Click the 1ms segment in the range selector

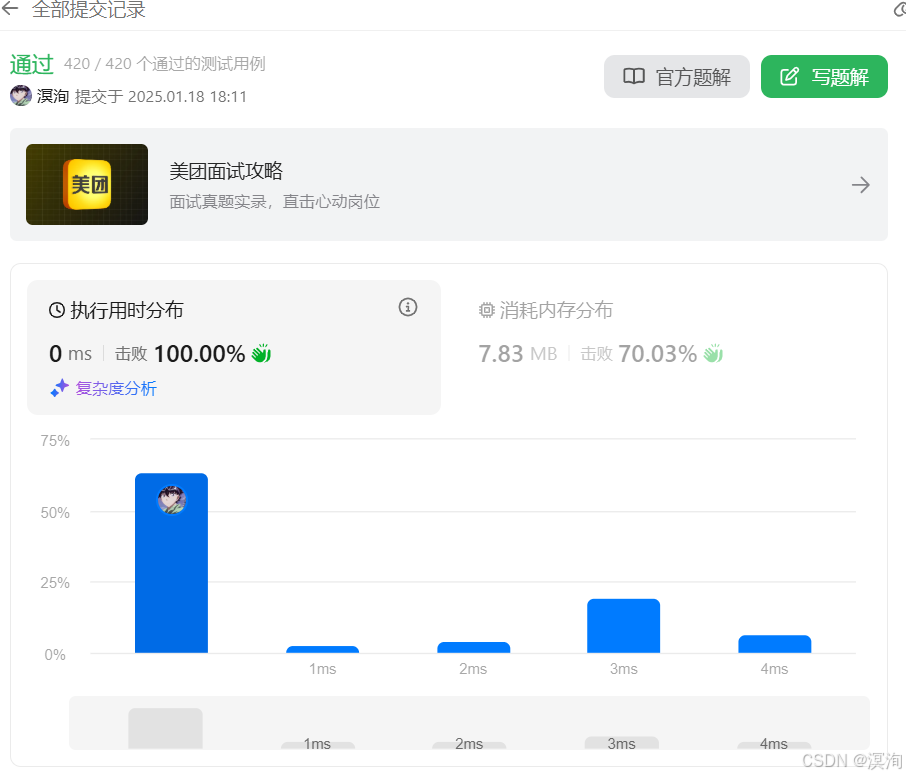point(318,744)
